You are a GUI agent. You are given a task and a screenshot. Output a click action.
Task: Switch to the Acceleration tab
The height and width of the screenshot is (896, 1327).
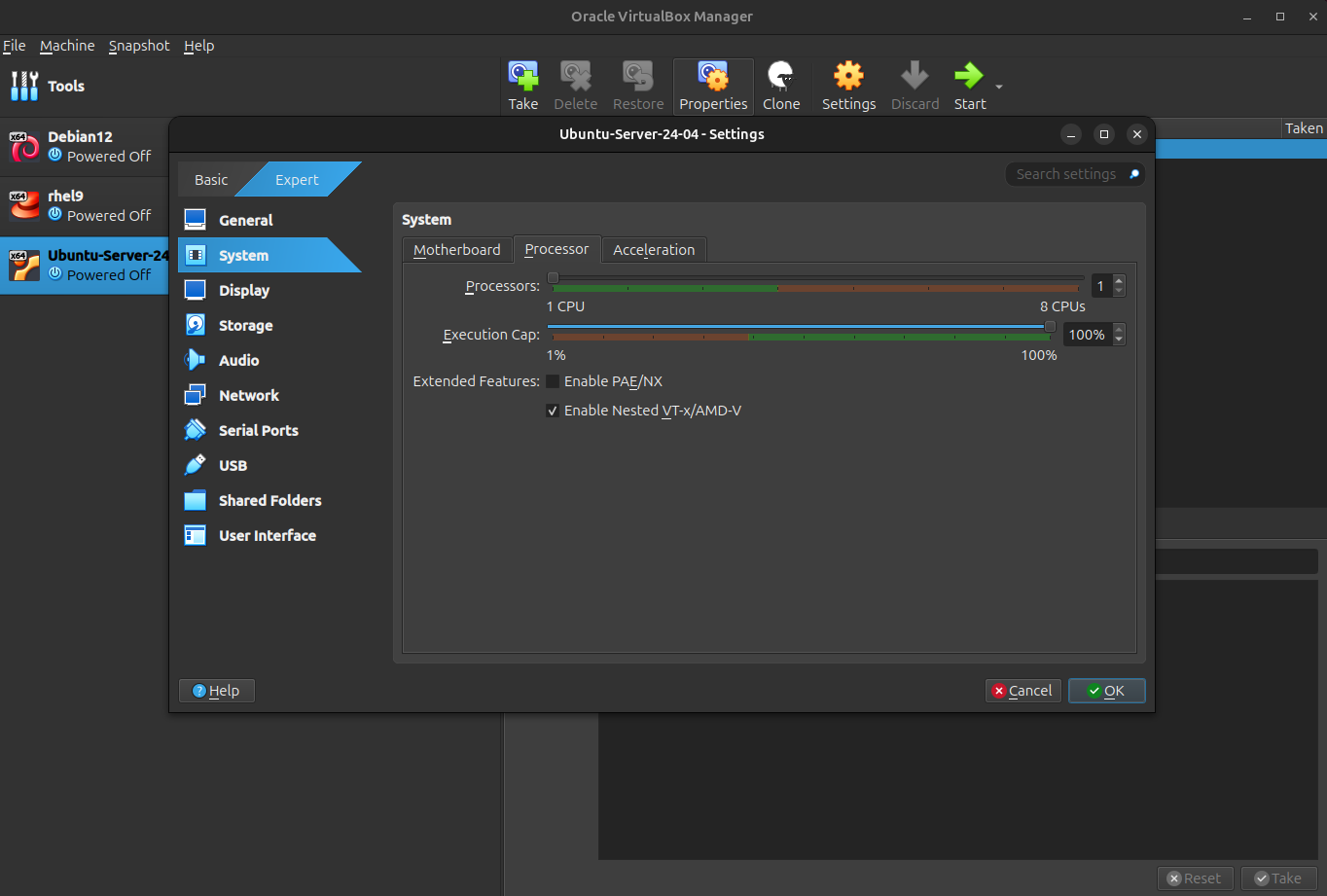point(654,250)
